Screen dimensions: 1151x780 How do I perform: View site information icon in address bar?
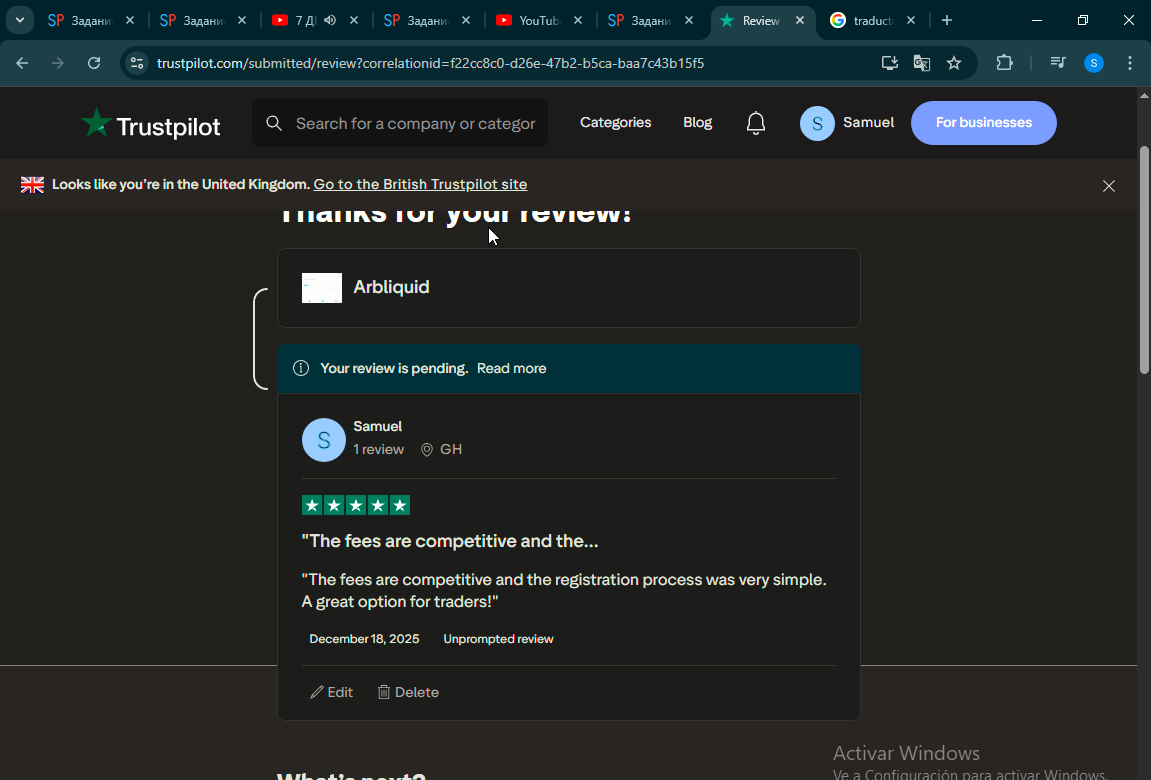point(137,63)
